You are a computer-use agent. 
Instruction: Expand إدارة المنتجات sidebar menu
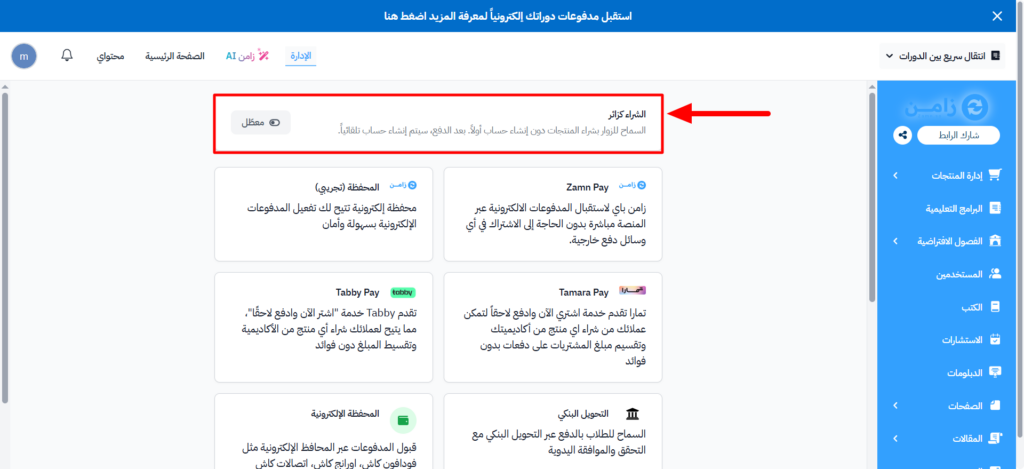tap(895, 176)
